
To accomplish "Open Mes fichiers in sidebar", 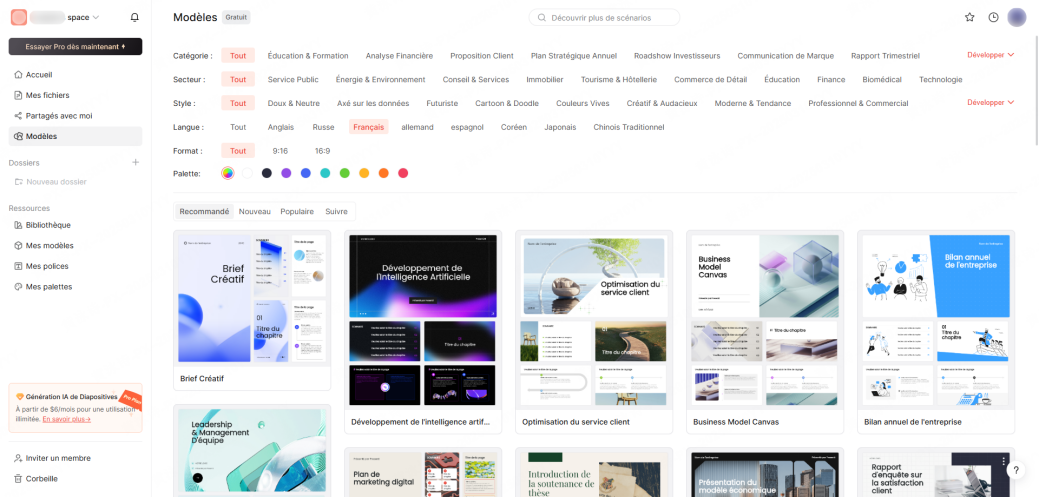I will pyautogui.click(x=75, y=95).
